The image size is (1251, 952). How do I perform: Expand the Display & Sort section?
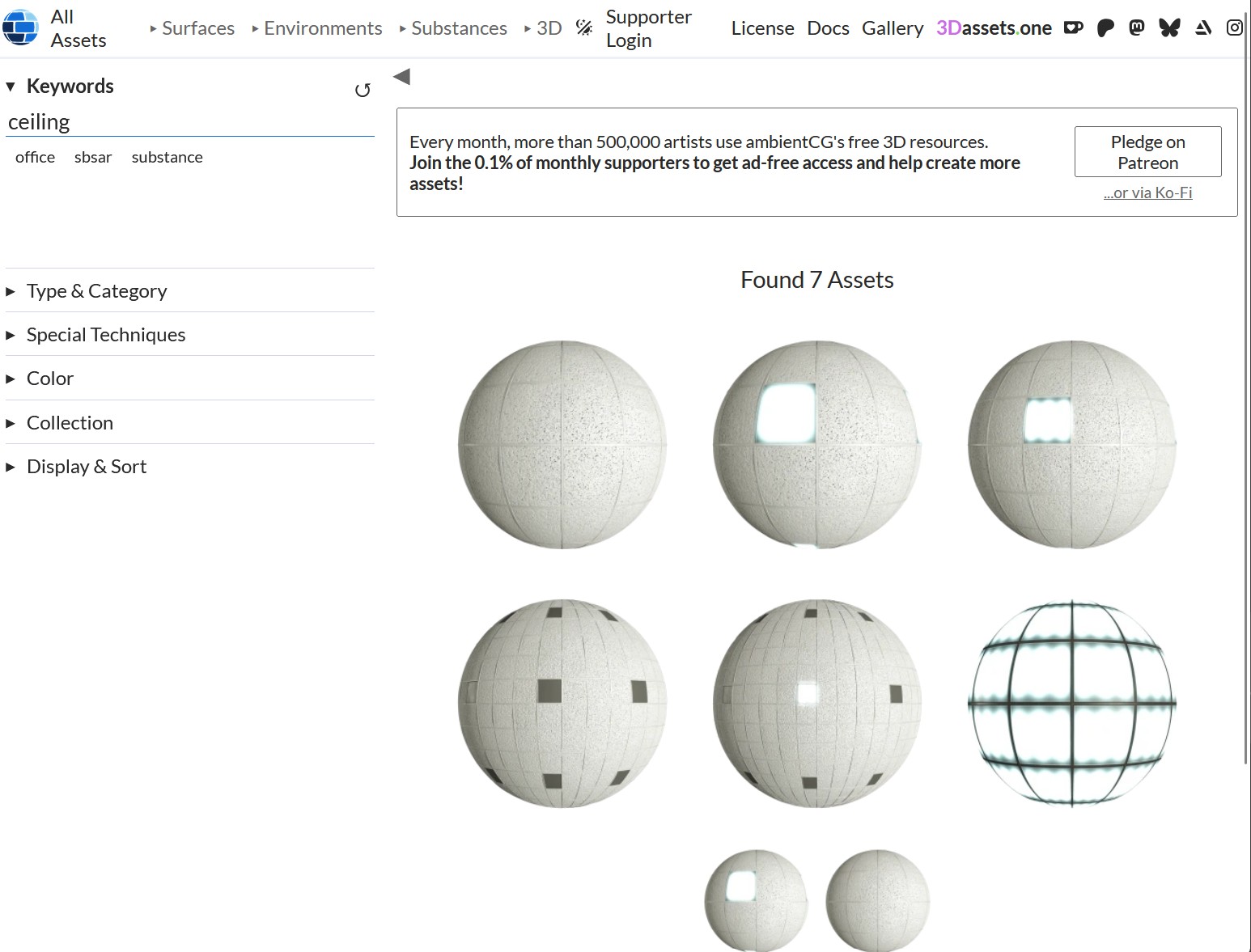(x=86, y=467)
